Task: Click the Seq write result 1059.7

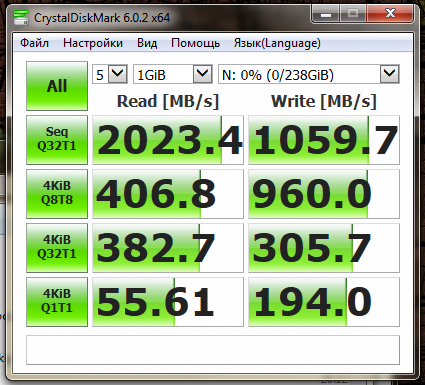Action: [x=324, y=140]
